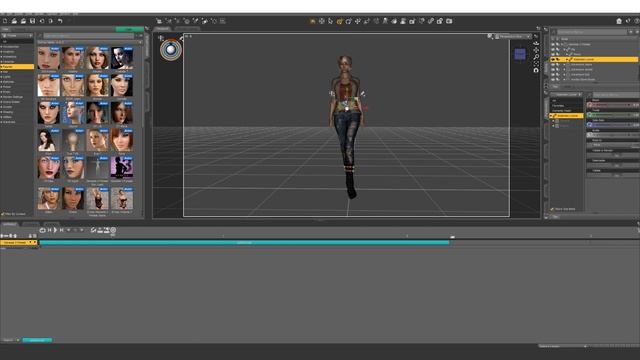Select the first face thumbnail in top row

pos(49,58)
